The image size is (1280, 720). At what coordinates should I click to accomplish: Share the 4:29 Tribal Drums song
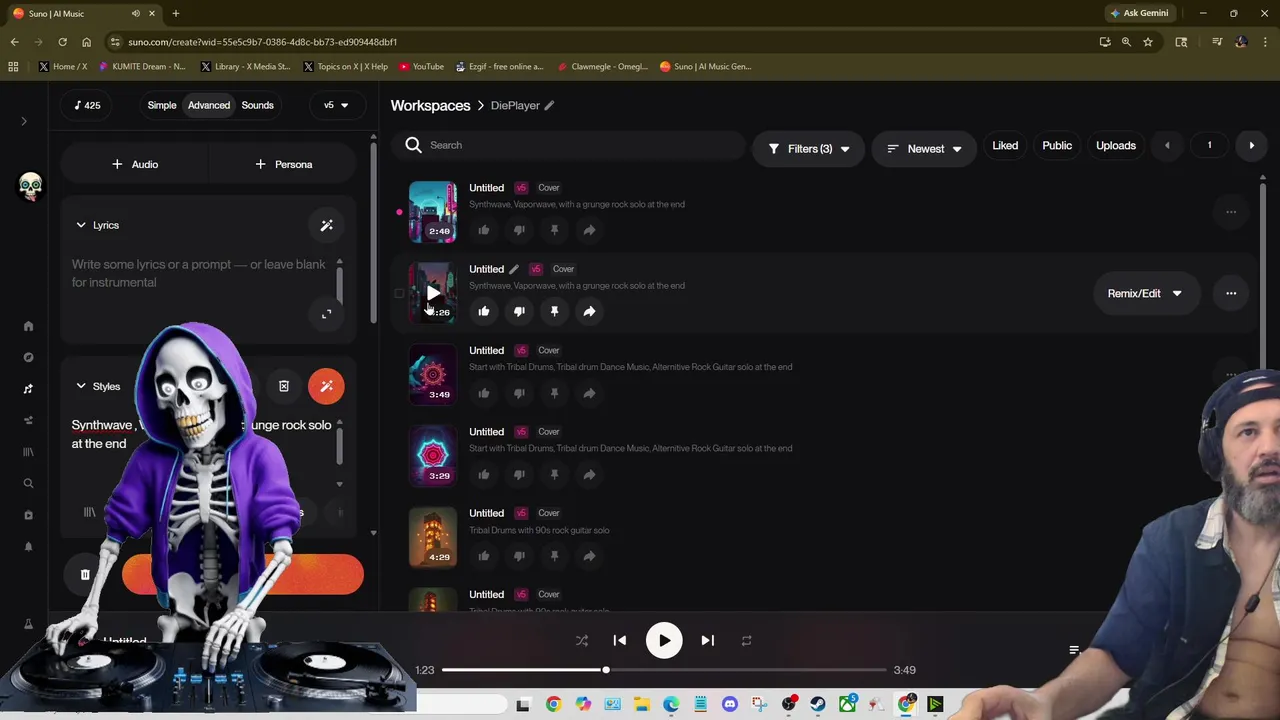tap(589, 556)
